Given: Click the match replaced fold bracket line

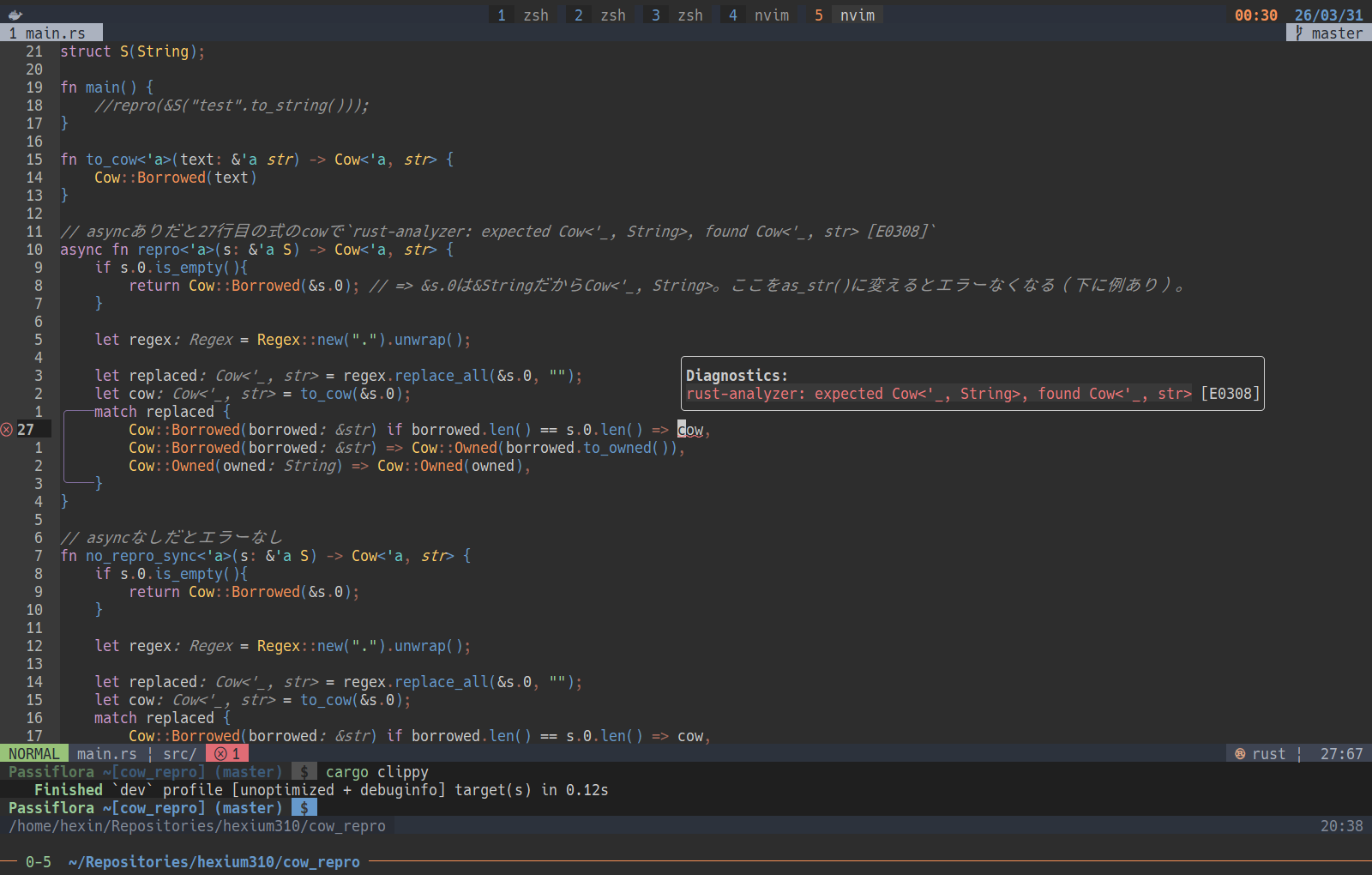Looking at the screenshot, I should [x=64, y=448].
